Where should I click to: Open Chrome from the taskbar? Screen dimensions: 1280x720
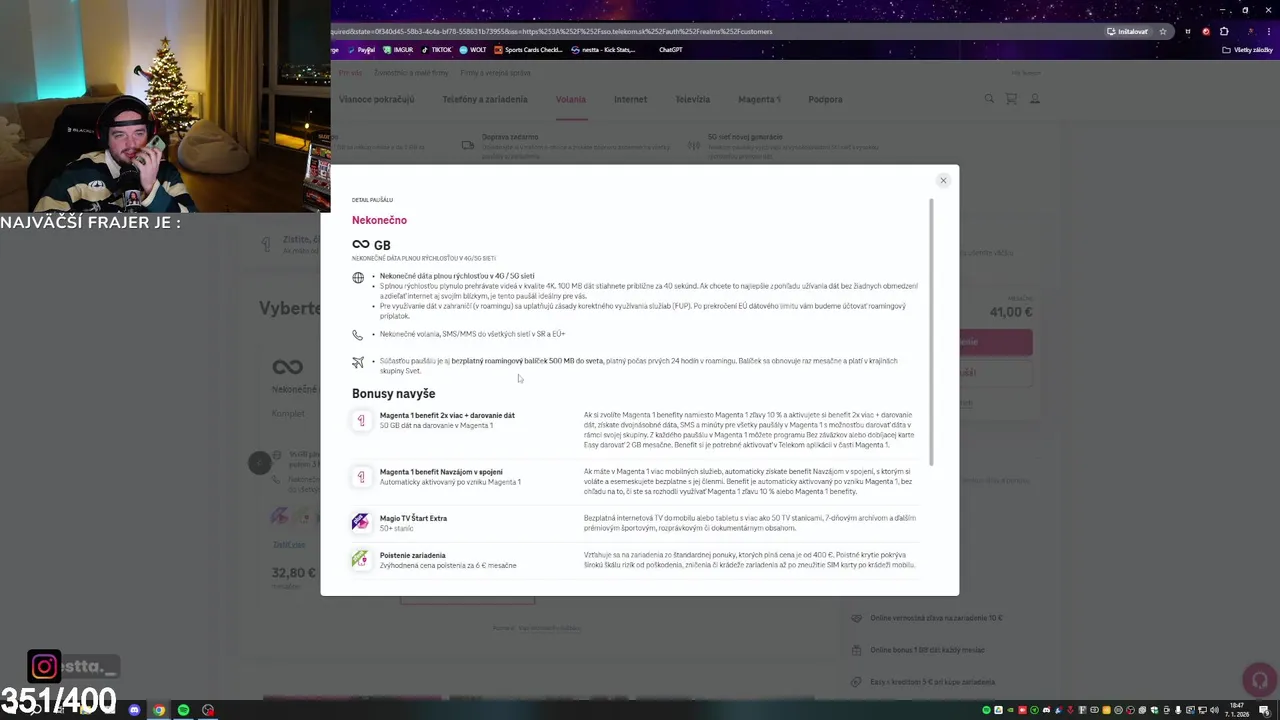(x=159, y=710)
